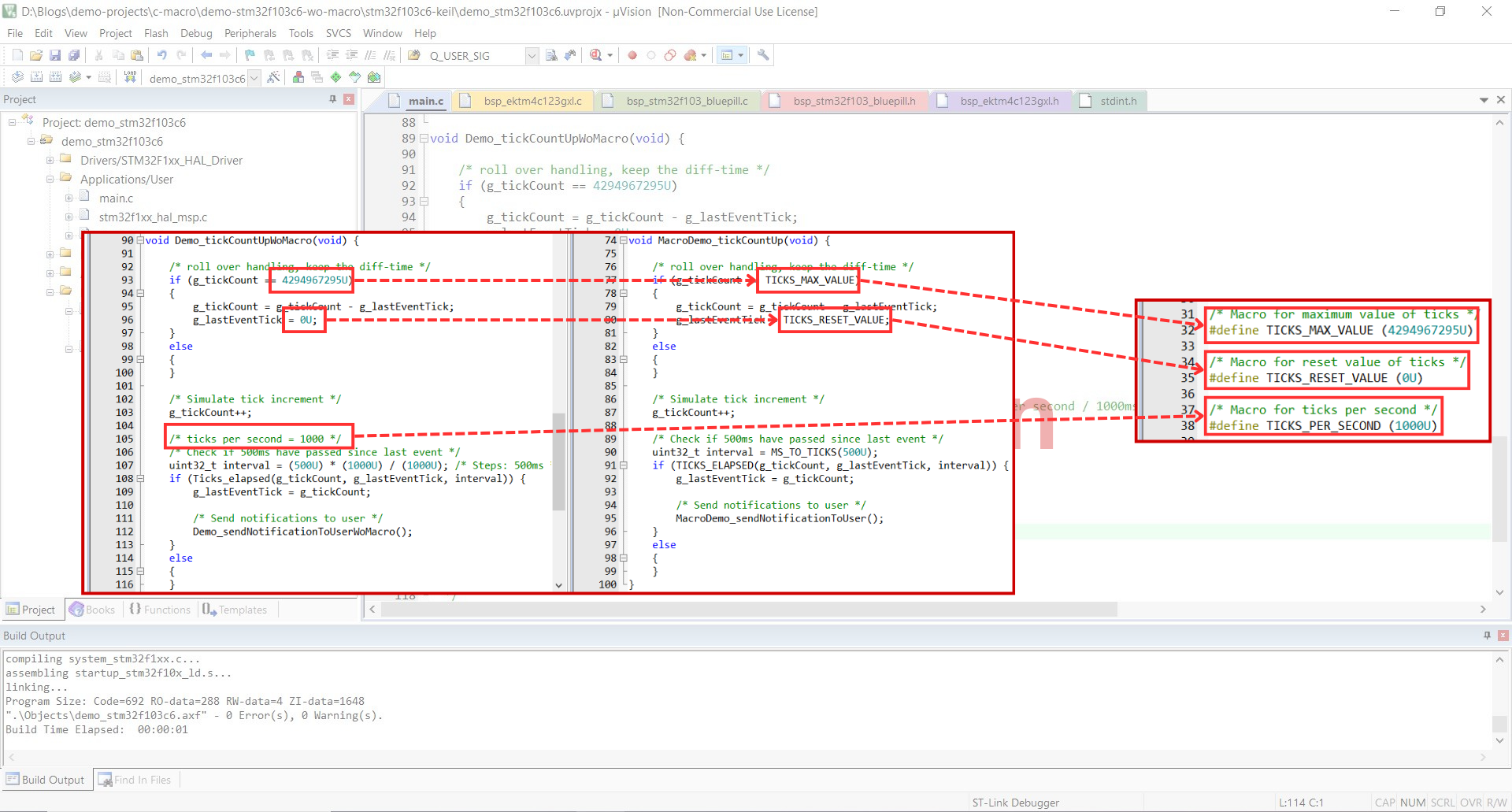Start the debug session magnifier icon
Viewport: 1512px width, 812px height.
point(596,55)
